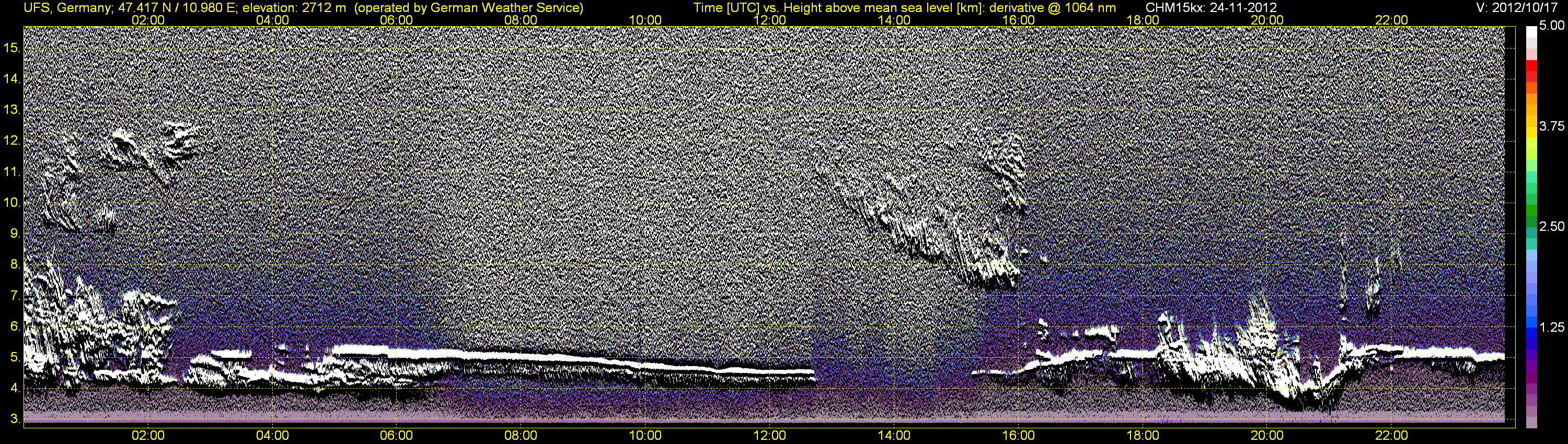1568x444 pixels.
Task: Click the 4 km height axis label
Action: pyautogui.click(x=15, y=388)
